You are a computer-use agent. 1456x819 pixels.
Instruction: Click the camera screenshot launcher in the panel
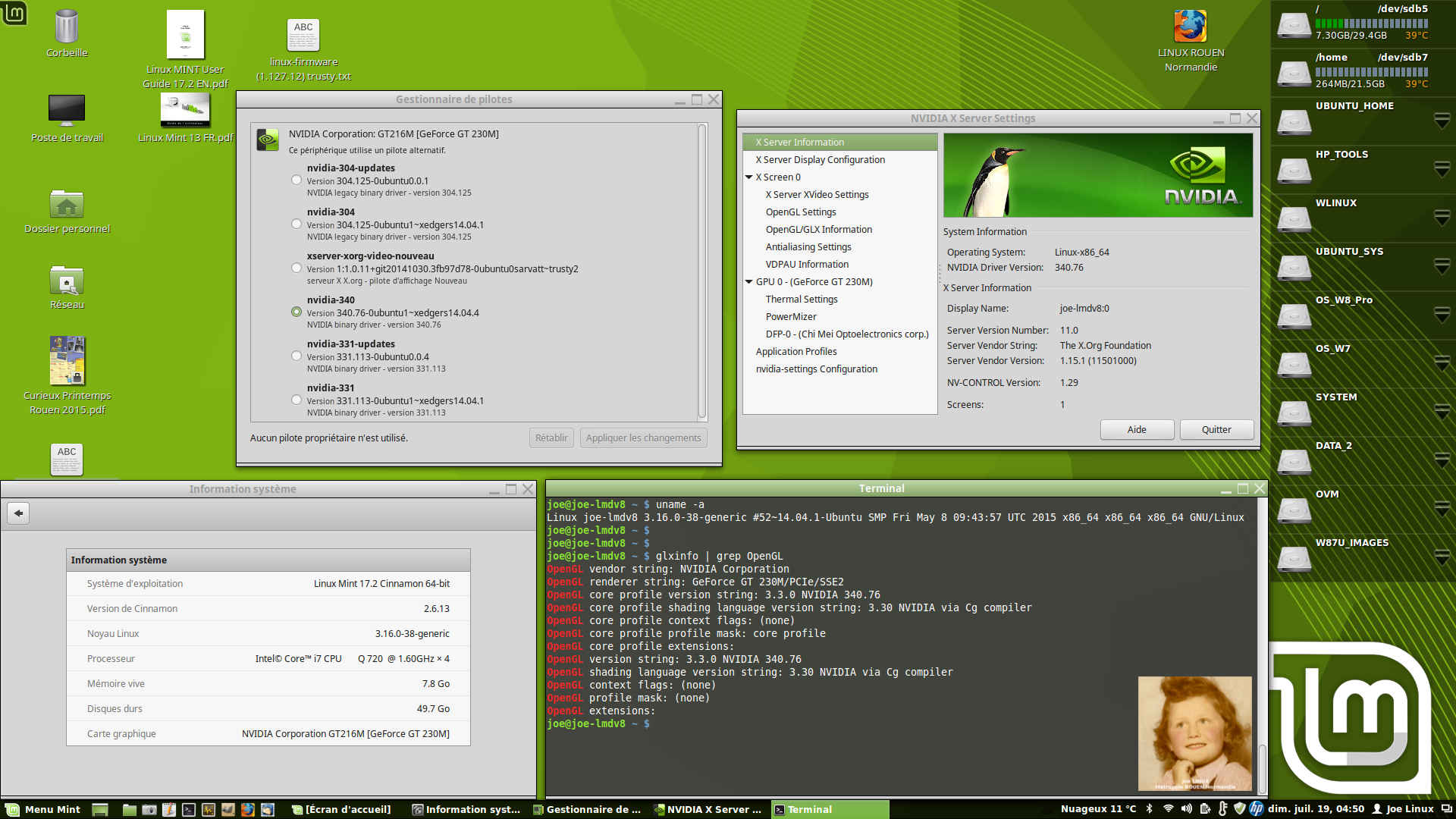pyautogui.click(x=149, y=809)
